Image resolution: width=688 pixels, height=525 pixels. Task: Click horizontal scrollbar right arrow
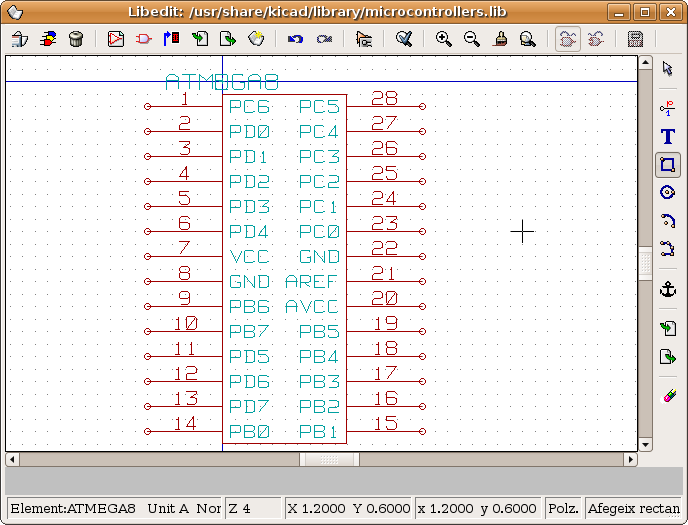631,460
